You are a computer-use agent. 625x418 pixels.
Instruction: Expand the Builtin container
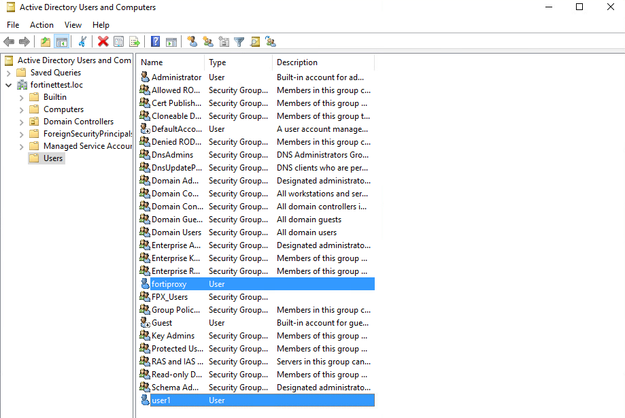click(x=21, y=97)
